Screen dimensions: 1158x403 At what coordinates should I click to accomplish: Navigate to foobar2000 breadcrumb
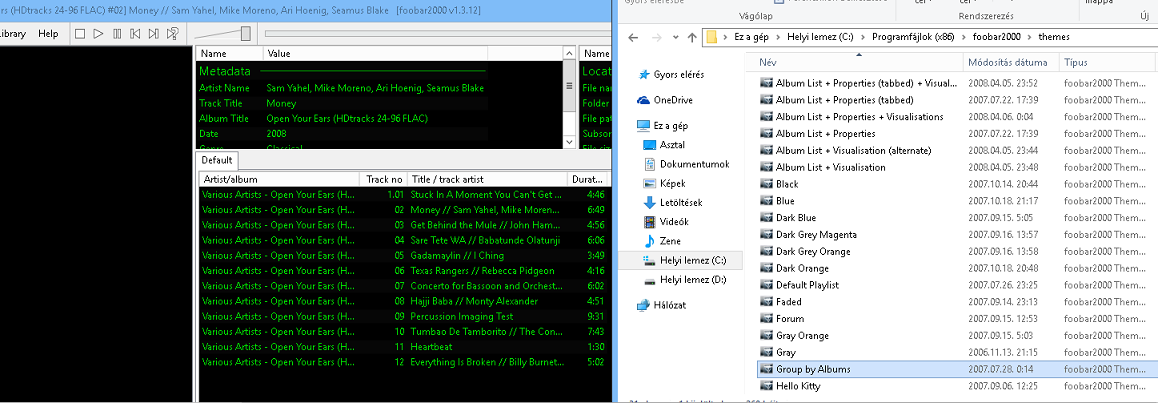point(996,37)
